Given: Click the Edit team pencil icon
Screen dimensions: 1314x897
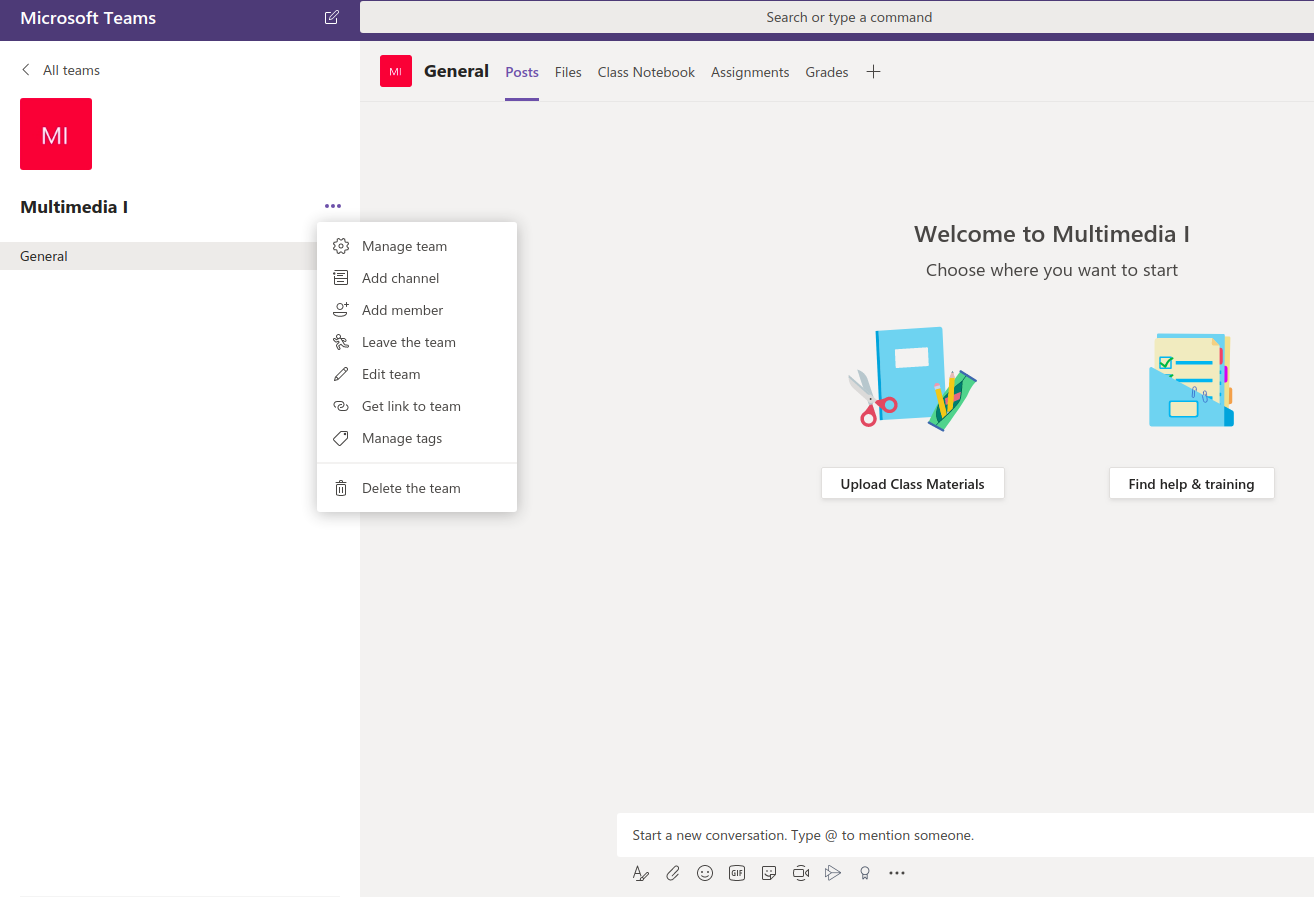Looking at the screenshot, I should point(341,374).
